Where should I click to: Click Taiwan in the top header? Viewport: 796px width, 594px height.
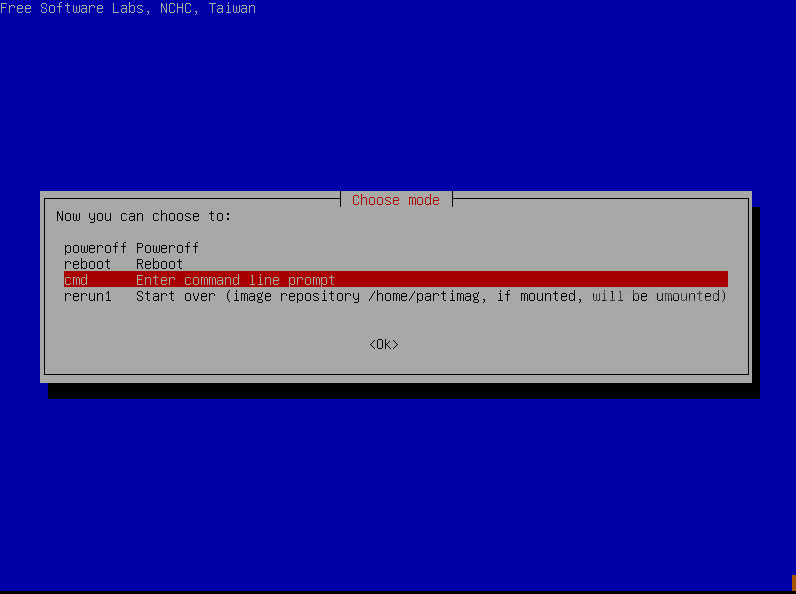click(x=231, y=8)
